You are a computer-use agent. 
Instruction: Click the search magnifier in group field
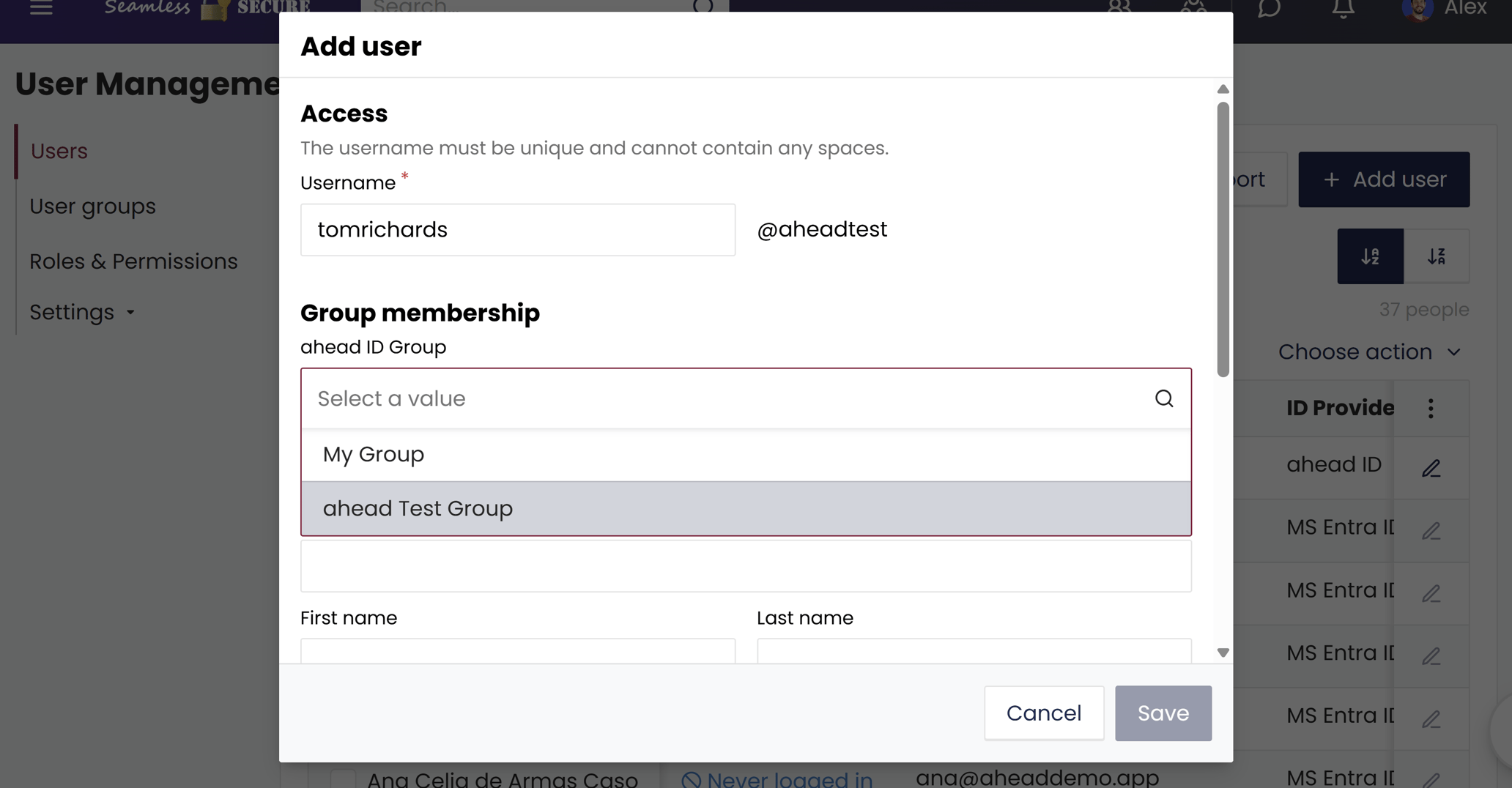(1164, 398)
